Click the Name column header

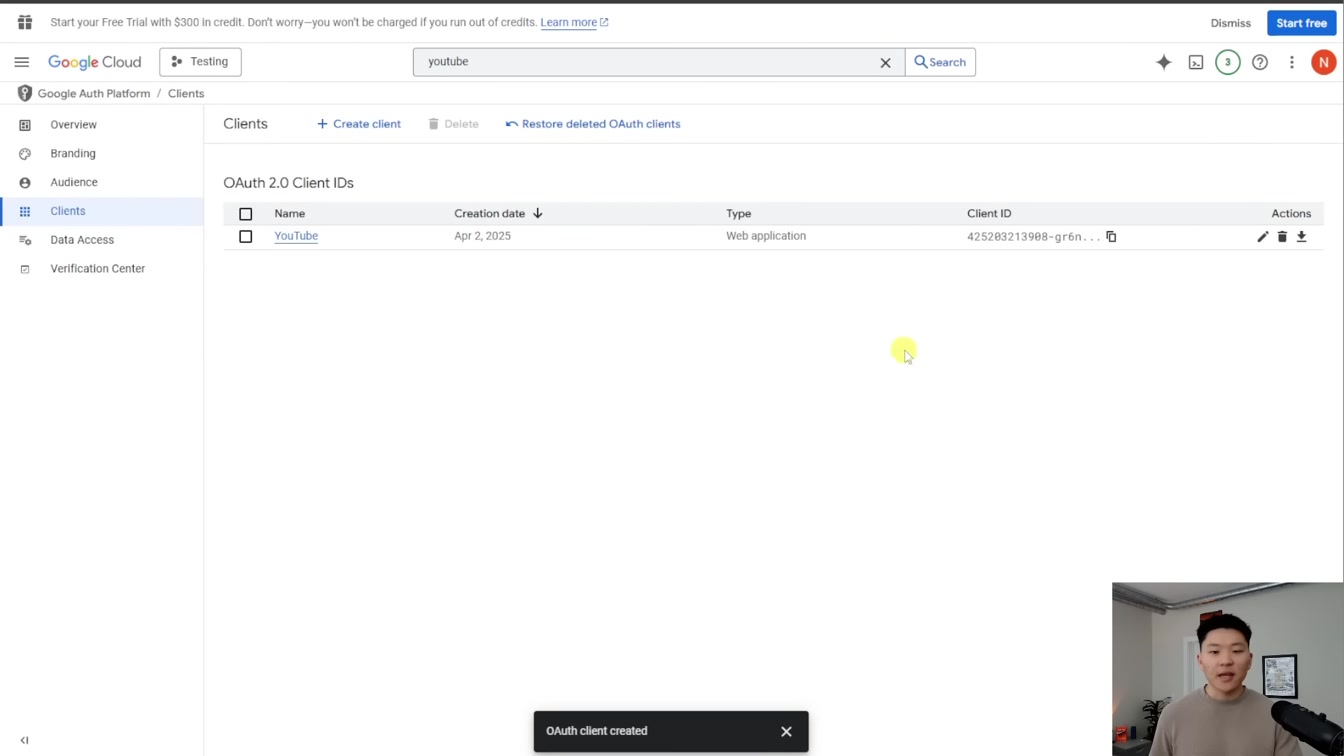coord(290,213)
